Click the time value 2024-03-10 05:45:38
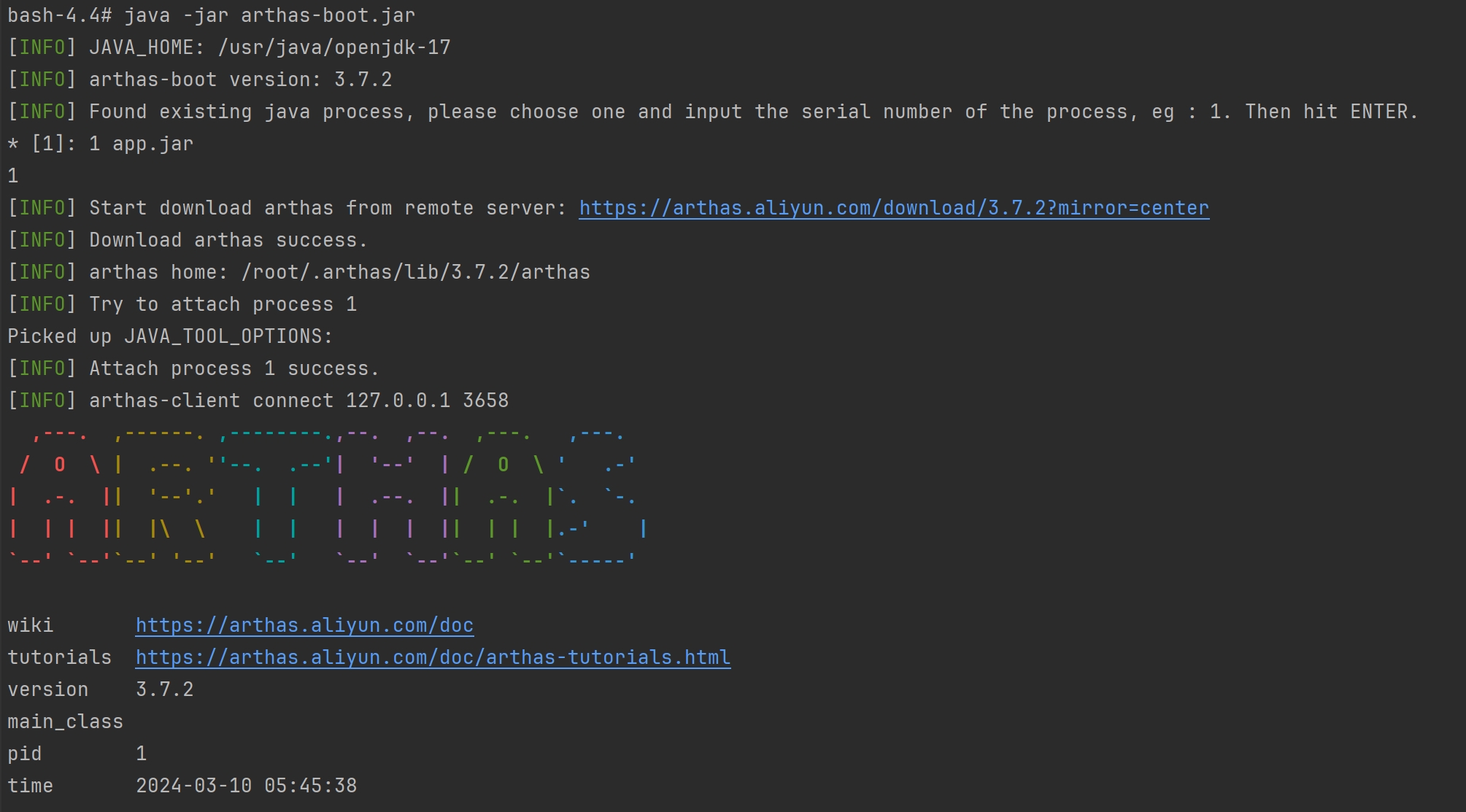This screenshot has width=1466, height=812. tap(247, 786)
